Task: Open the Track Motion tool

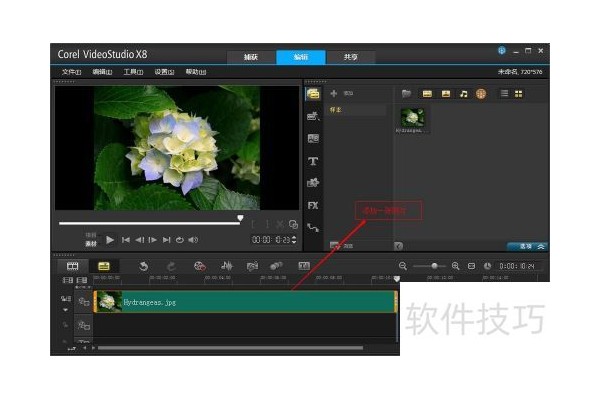Action: pos(276,266)
